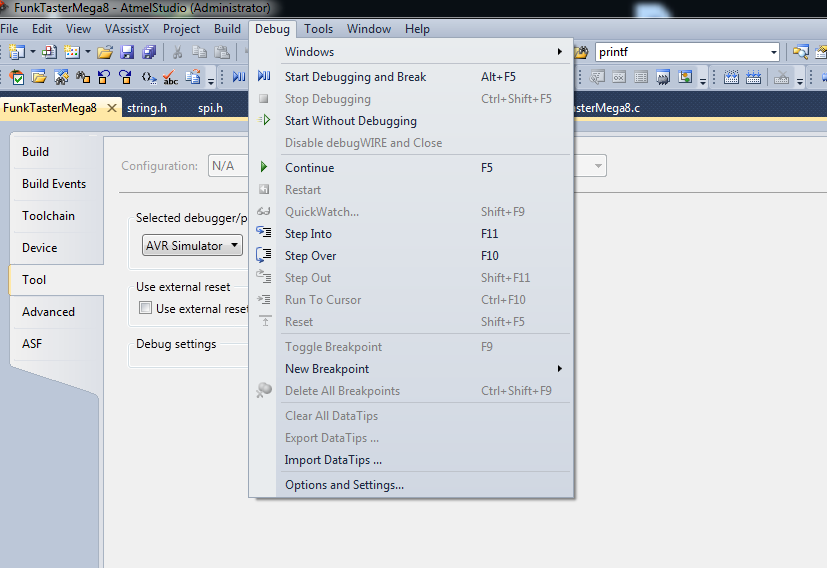Switch to the string.h tab

tap(147, 108)
